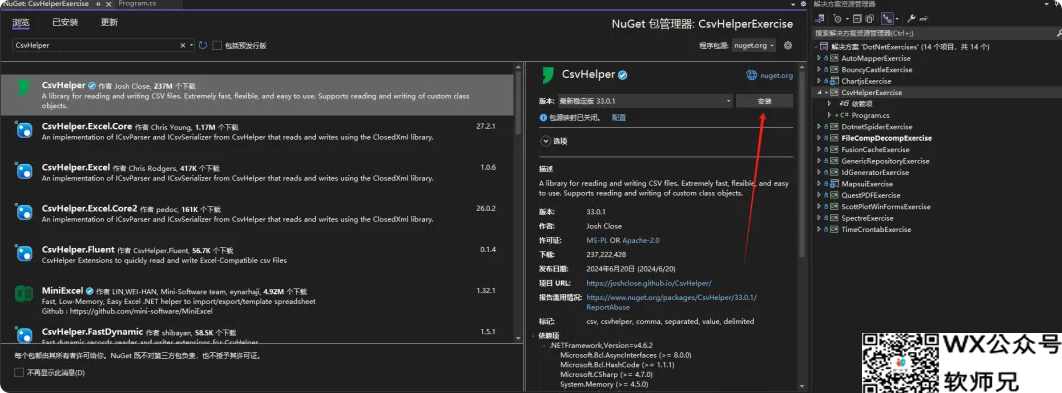1062x393 pixels.
Task: Switch to the Updates tab
Action: tap(109, 22)
